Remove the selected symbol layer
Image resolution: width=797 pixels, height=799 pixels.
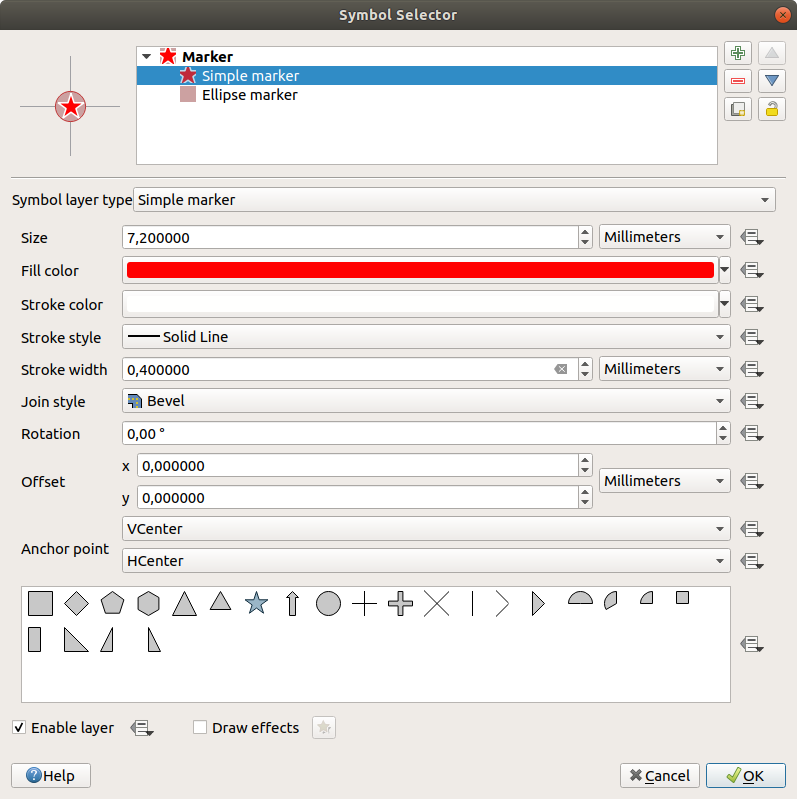click(740, 81)
